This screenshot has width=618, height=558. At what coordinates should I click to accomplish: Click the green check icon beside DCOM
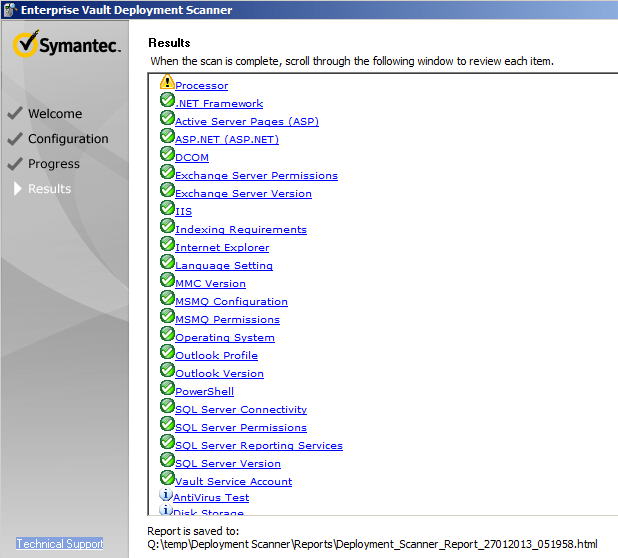tap(167, 154)
